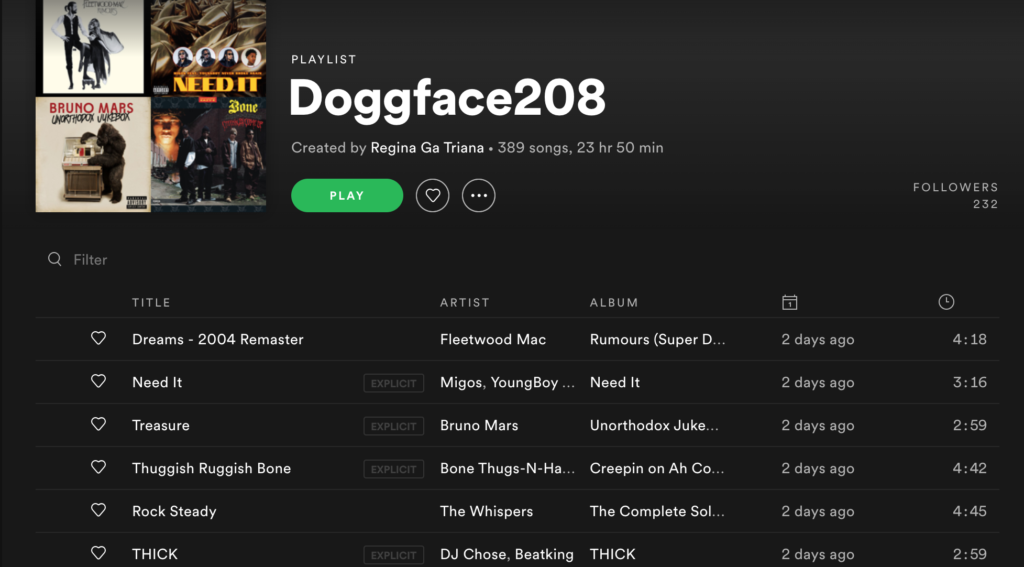Image resolution: width=1024 pixels, height=567 pixels.
Task: Toggle the heart next to Need It
Action: (98, 381)
